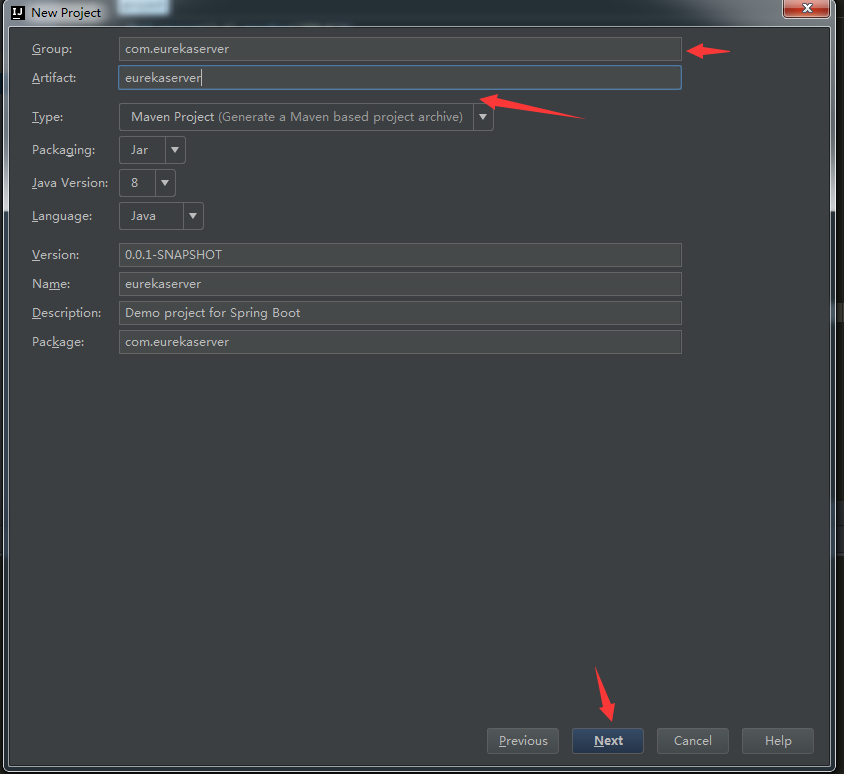Edit the Group field com.eurekaserver
Screen dimensions: 844x774
click(400, 49)
